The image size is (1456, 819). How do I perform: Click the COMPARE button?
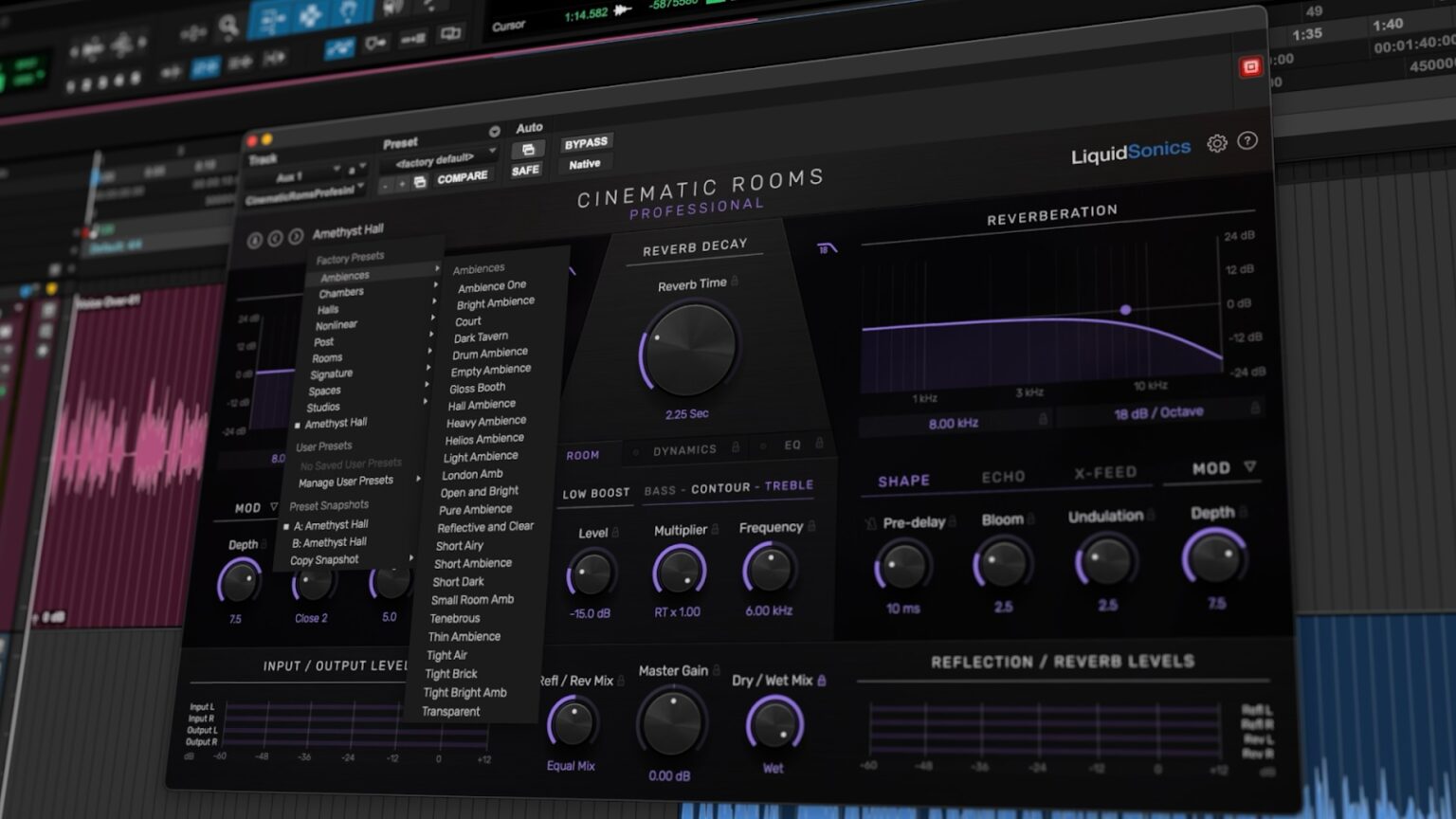[x=464, y=177]
